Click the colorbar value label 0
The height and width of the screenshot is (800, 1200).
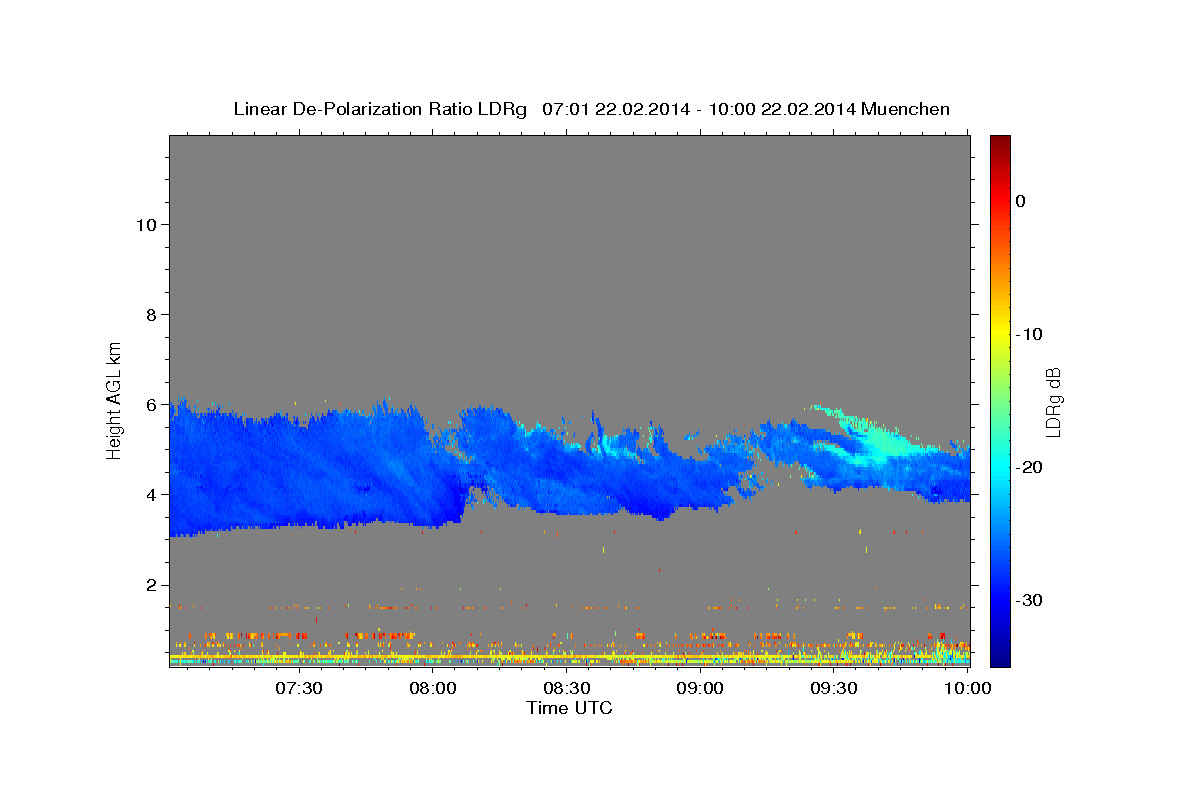coord(1020,201)
